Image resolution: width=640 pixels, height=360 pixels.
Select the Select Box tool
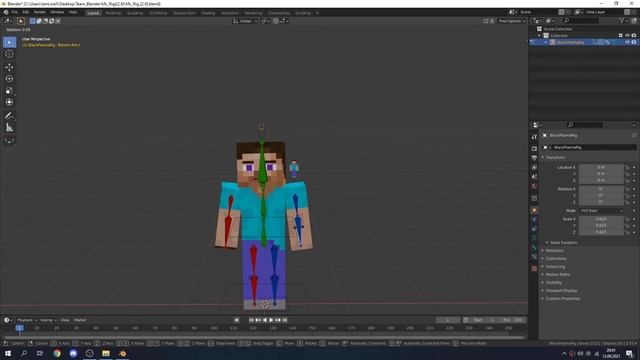pos(9,42)
